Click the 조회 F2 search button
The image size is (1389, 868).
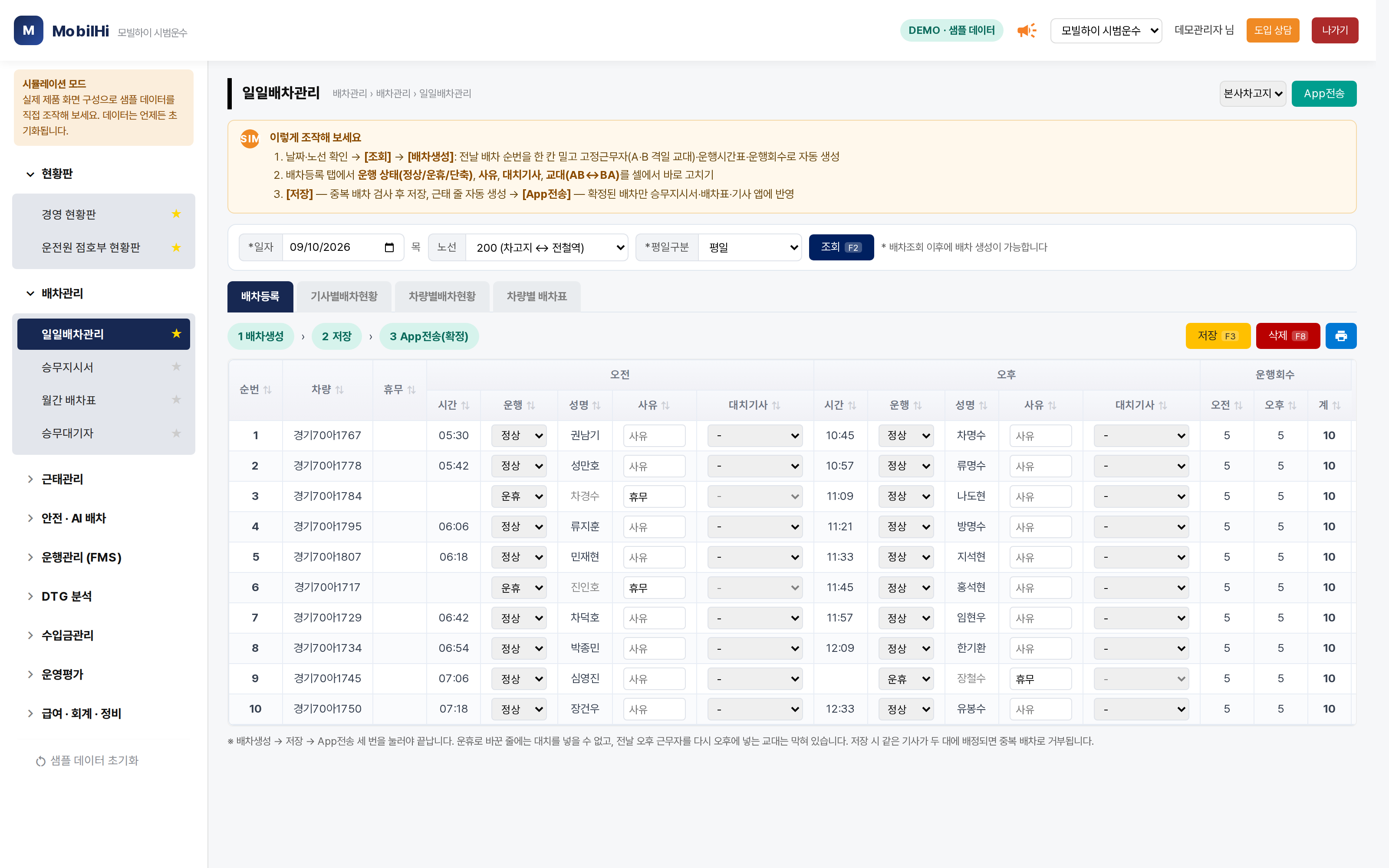[841, 247]
